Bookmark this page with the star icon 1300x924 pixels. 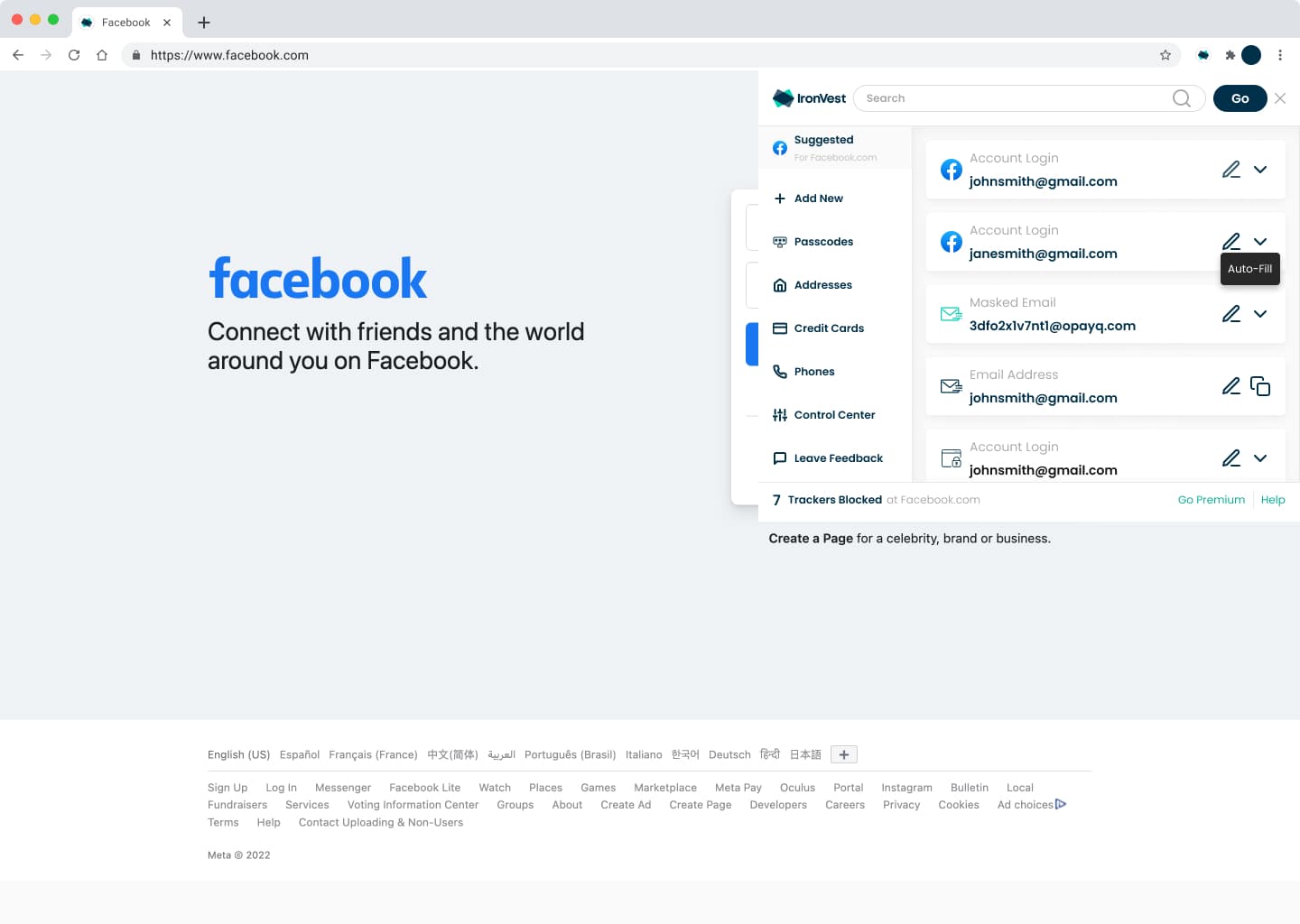1165,55
